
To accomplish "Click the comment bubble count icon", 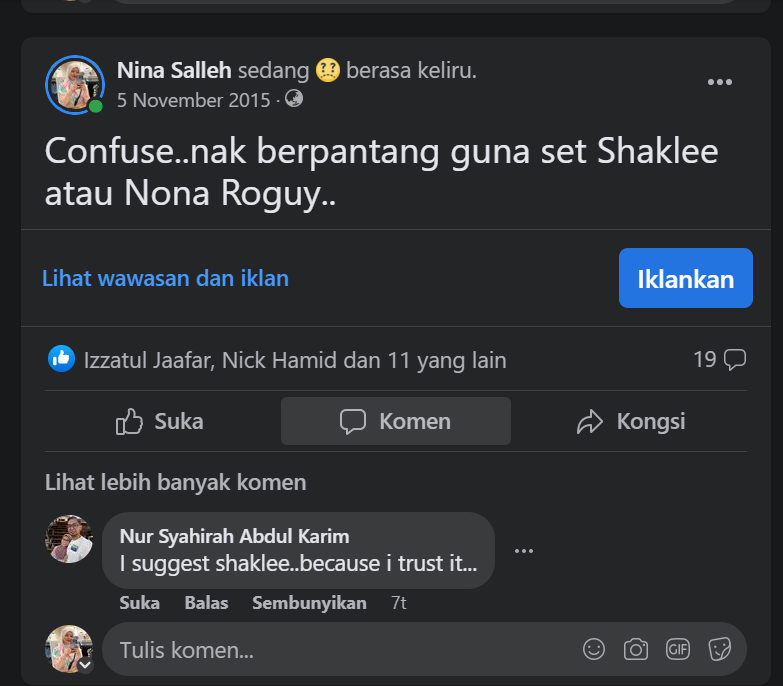I will pos(735,359).
